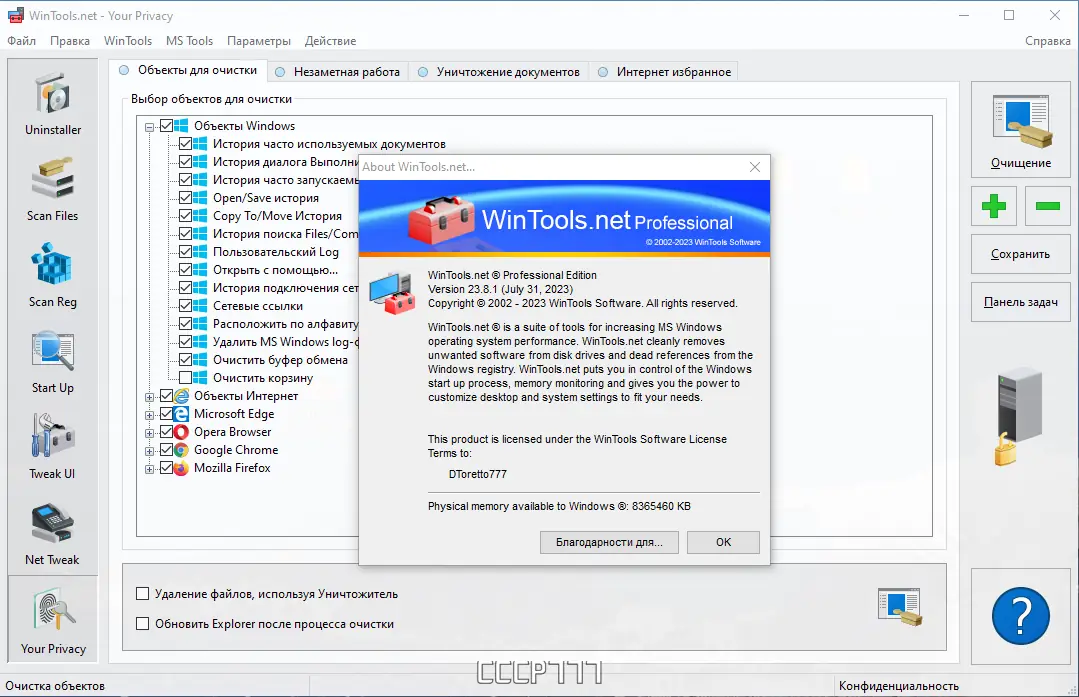Open the Scan Files tool
The height and width of the screenshot is (697, 1079).
53,189
